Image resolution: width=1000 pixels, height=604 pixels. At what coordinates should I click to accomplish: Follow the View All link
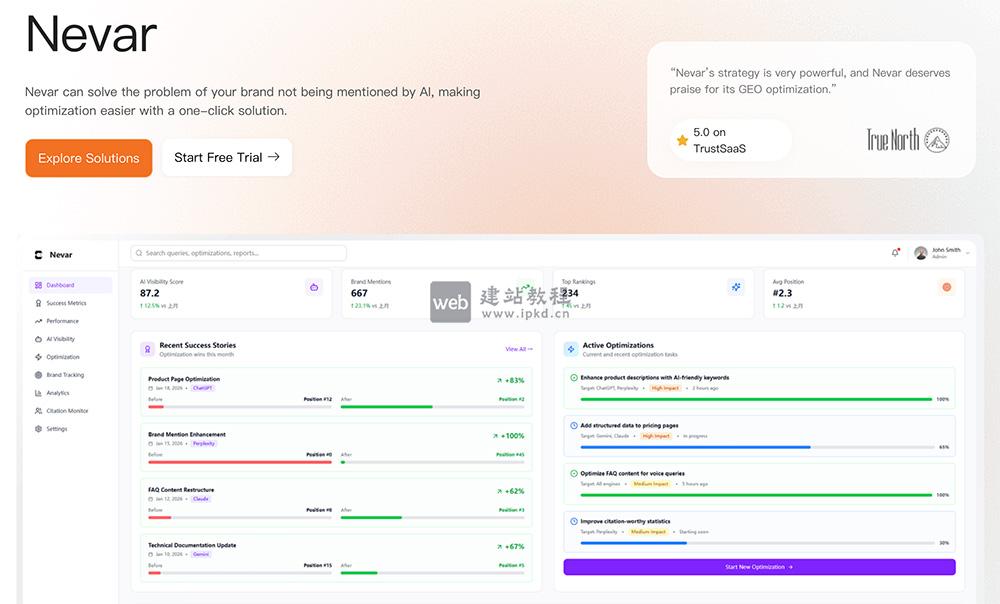tap(519, 349)
